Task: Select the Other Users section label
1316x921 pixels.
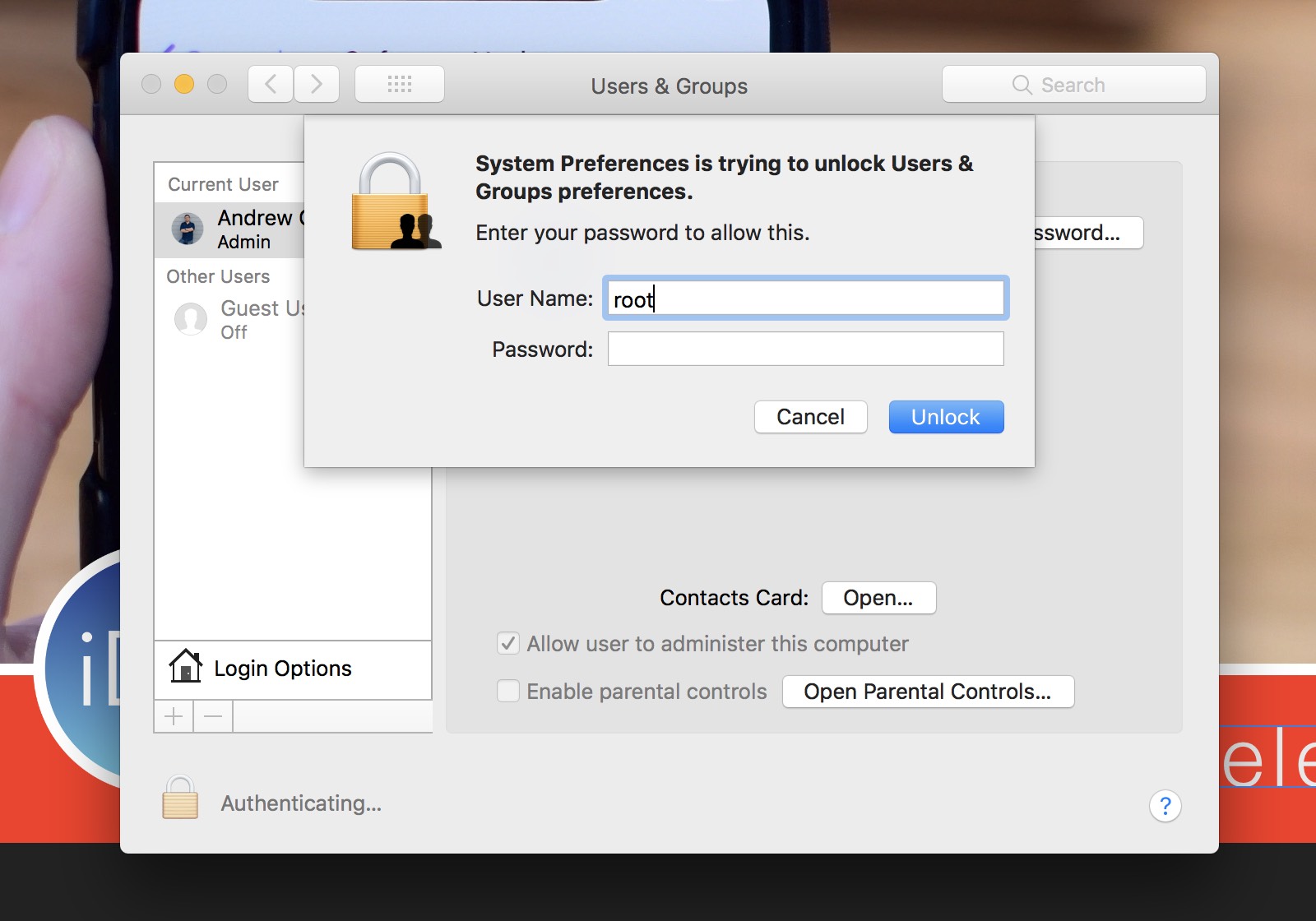Action: click(x=217, y=276)
